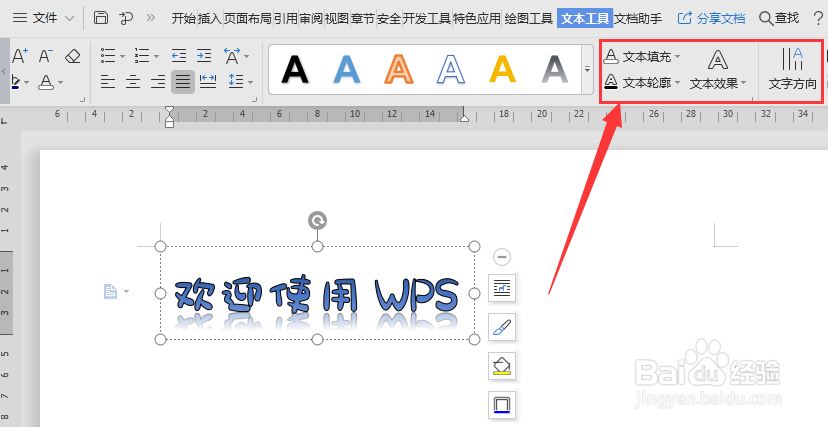Click the 分享文档 link

(x=711, y=18)
